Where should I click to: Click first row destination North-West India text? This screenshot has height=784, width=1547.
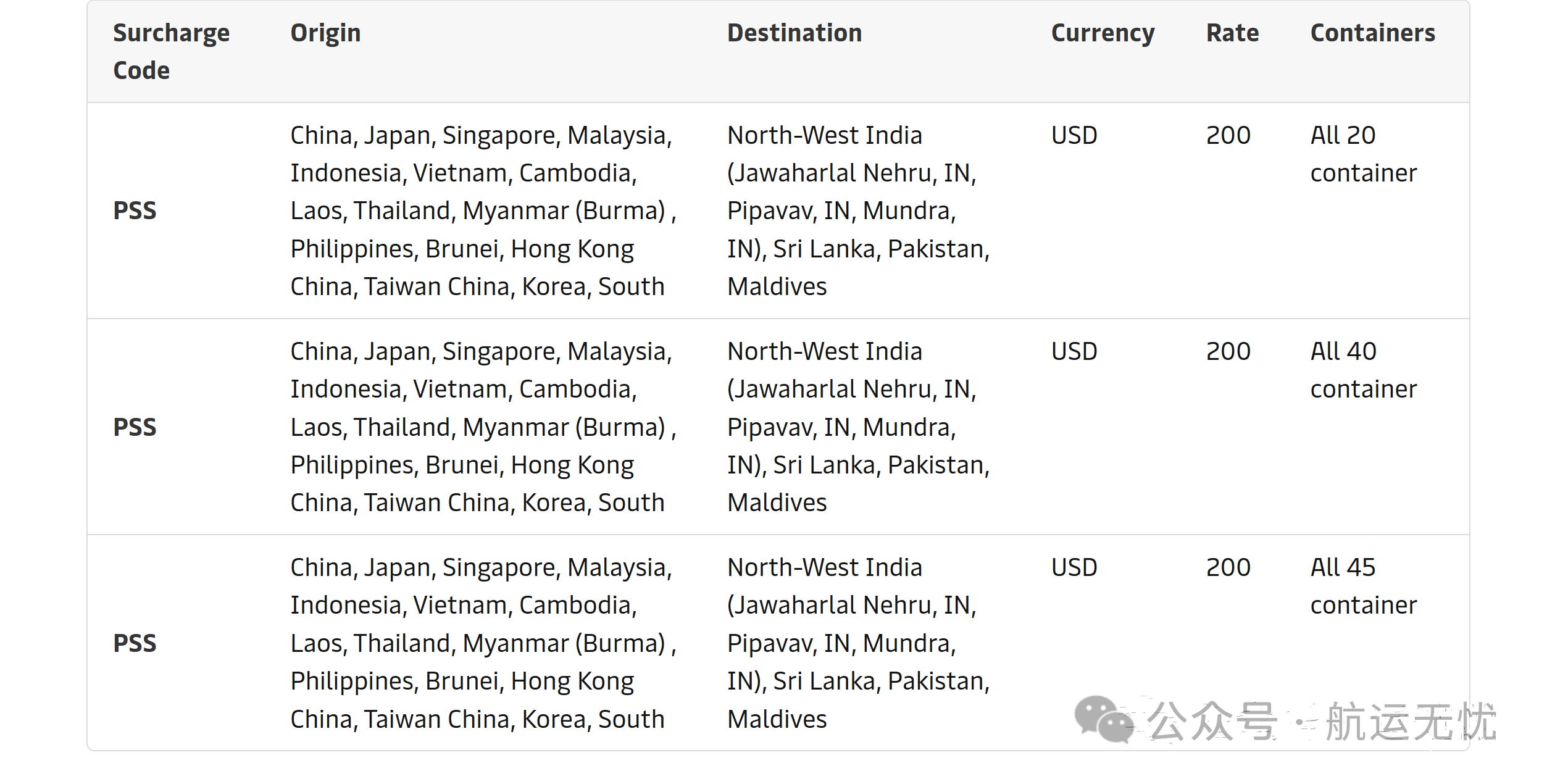point(824,135)
